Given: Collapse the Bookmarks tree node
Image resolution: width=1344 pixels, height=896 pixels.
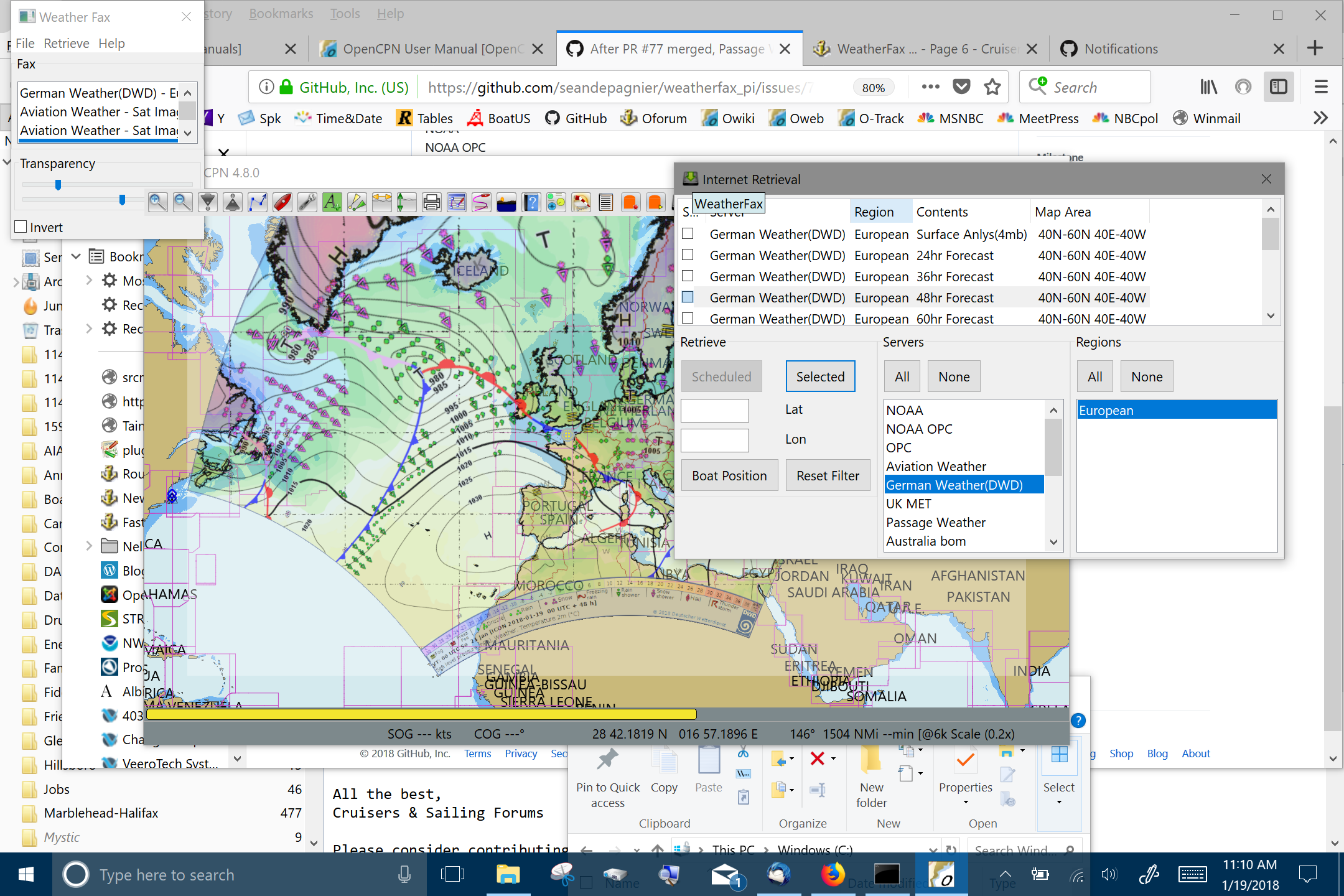Looking at the screenshot, I should (77, 256).
